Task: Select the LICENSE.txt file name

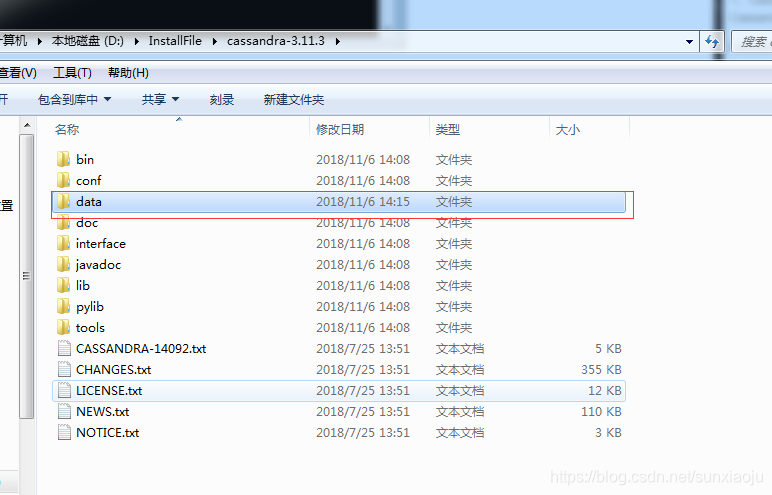Action: click(x=109, y=391)
